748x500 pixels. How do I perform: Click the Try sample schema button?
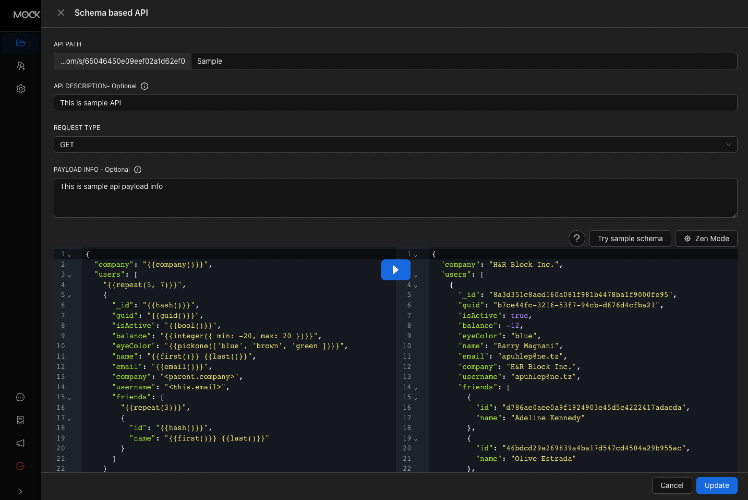coord(630,238)
